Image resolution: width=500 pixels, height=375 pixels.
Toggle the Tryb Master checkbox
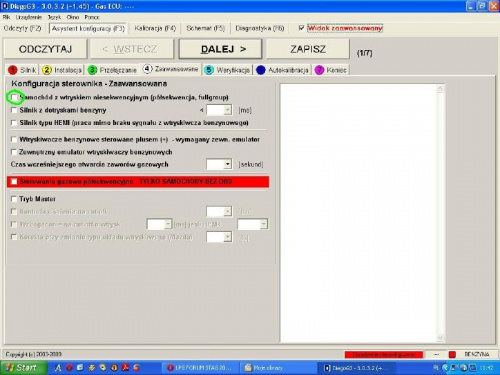(x=14, y=199)
